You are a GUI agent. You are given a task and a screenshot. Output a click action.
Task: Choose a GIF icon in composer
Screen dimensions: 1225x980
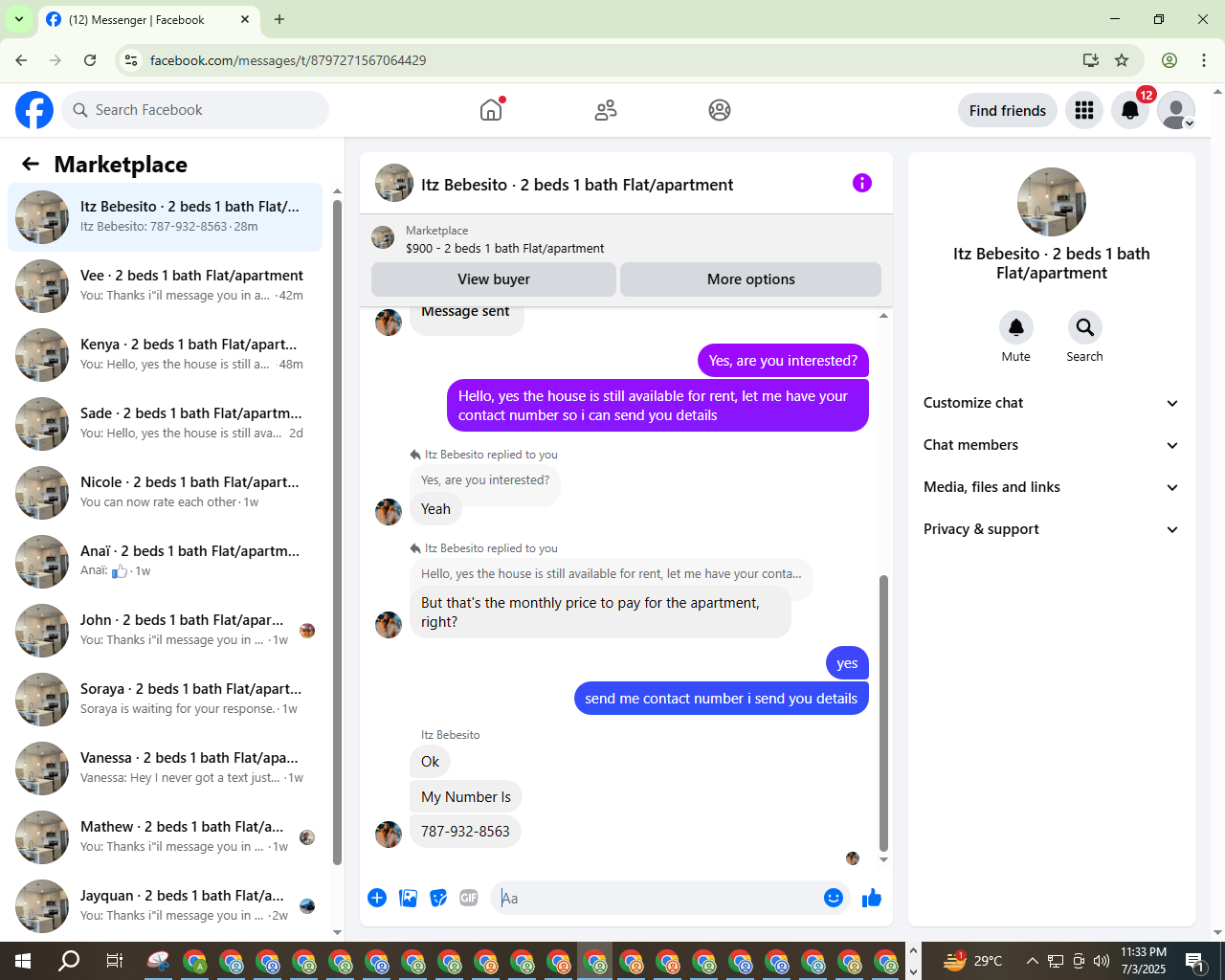click(469, 898)
